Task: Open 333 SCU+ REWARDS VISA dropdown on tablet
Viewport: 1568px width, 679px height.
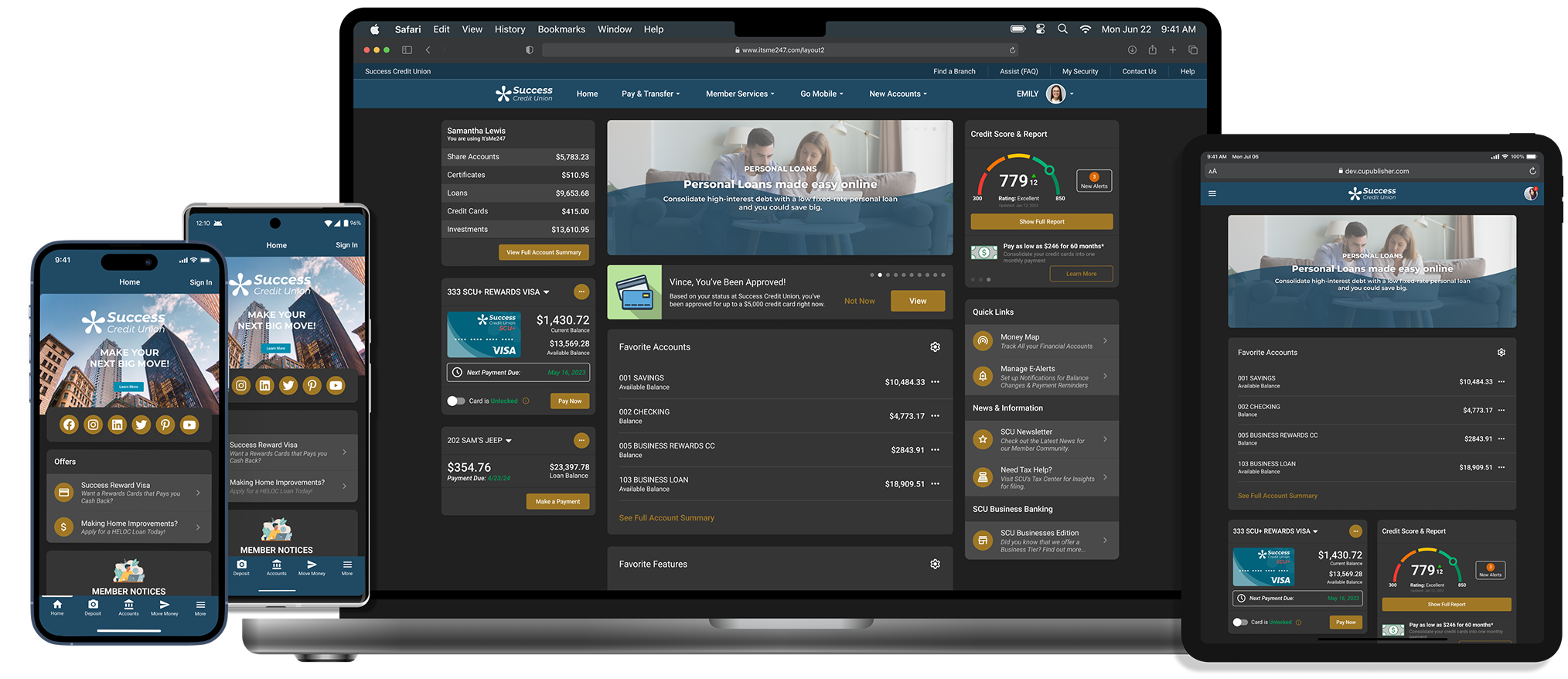Action: pyautogui.click(x=1315, y=531)
